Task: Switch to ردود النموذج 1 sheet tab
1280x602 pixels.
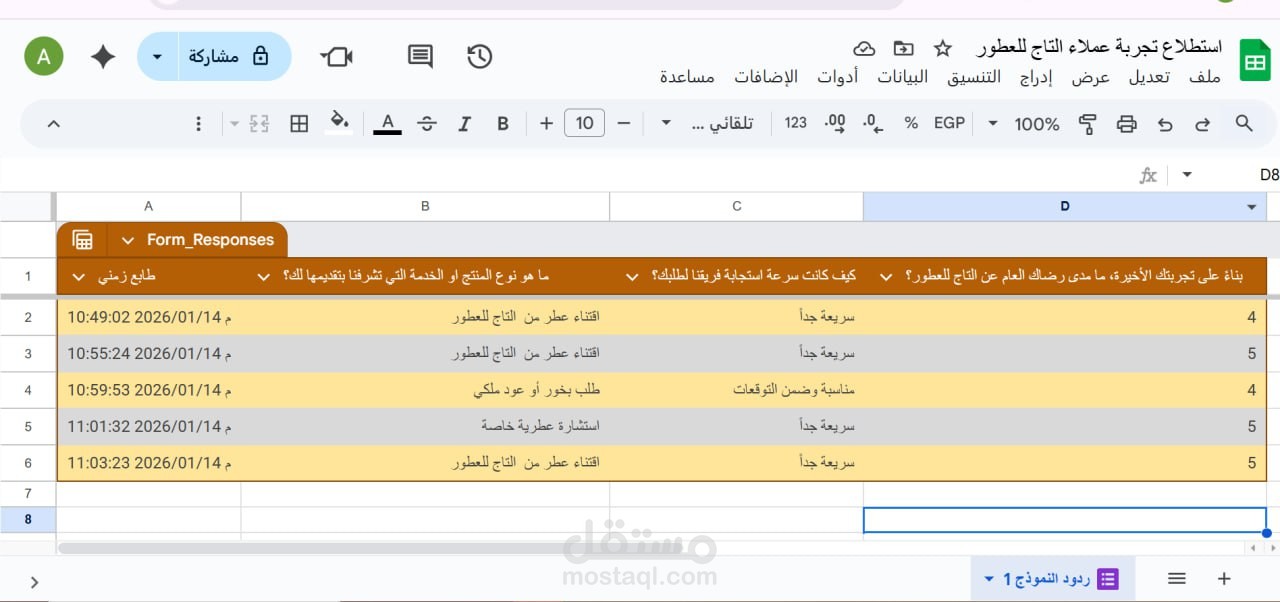Action: (x=1051, y=579)
